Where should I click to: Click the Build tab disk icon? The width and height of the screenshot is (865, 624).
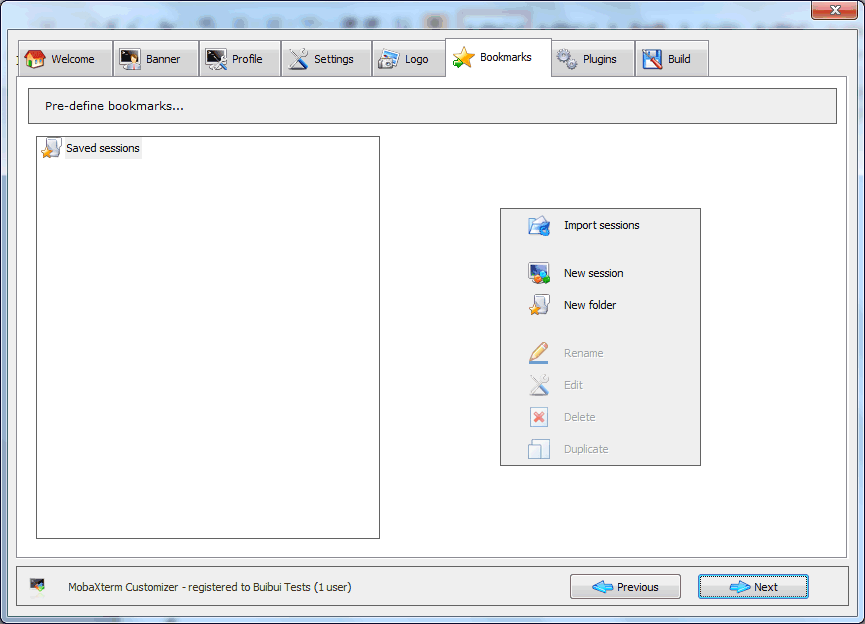652,59
